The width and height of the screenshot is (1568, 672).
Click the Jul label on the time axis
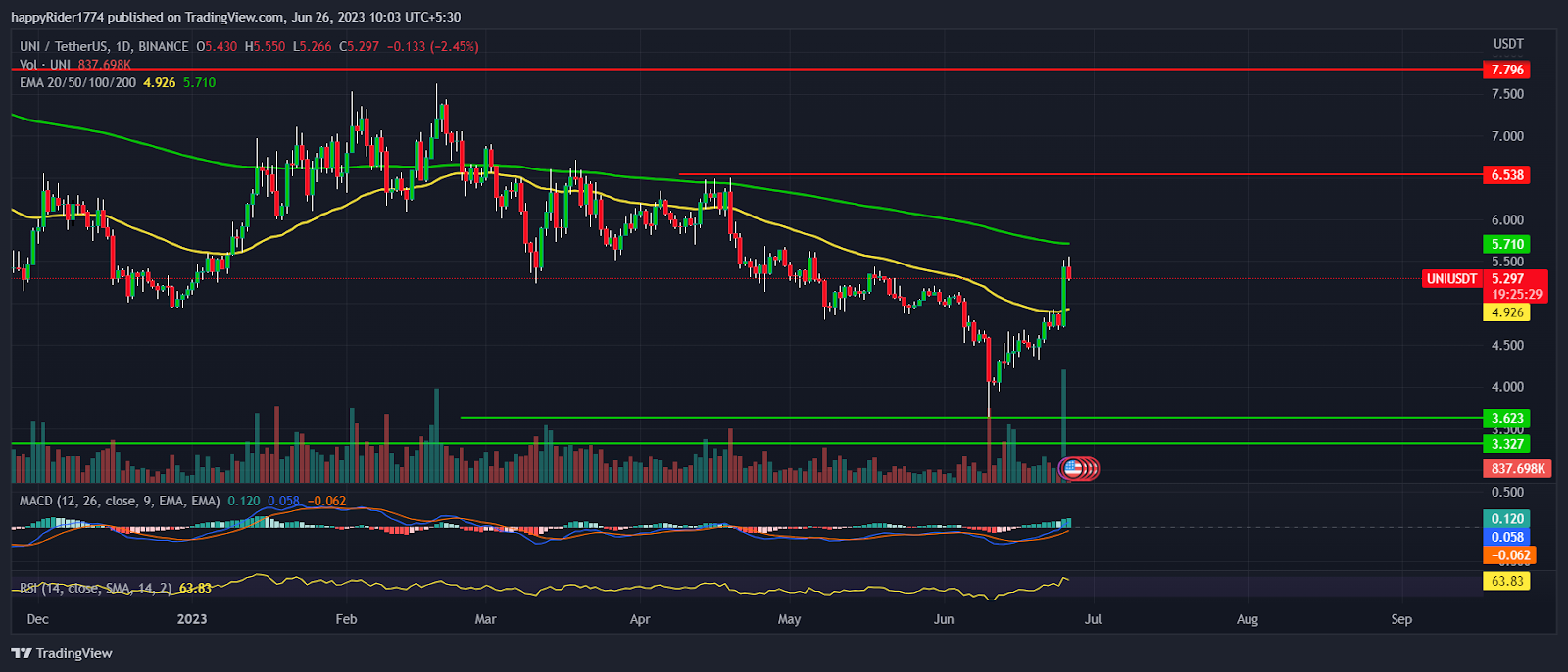coord(1093,619)
